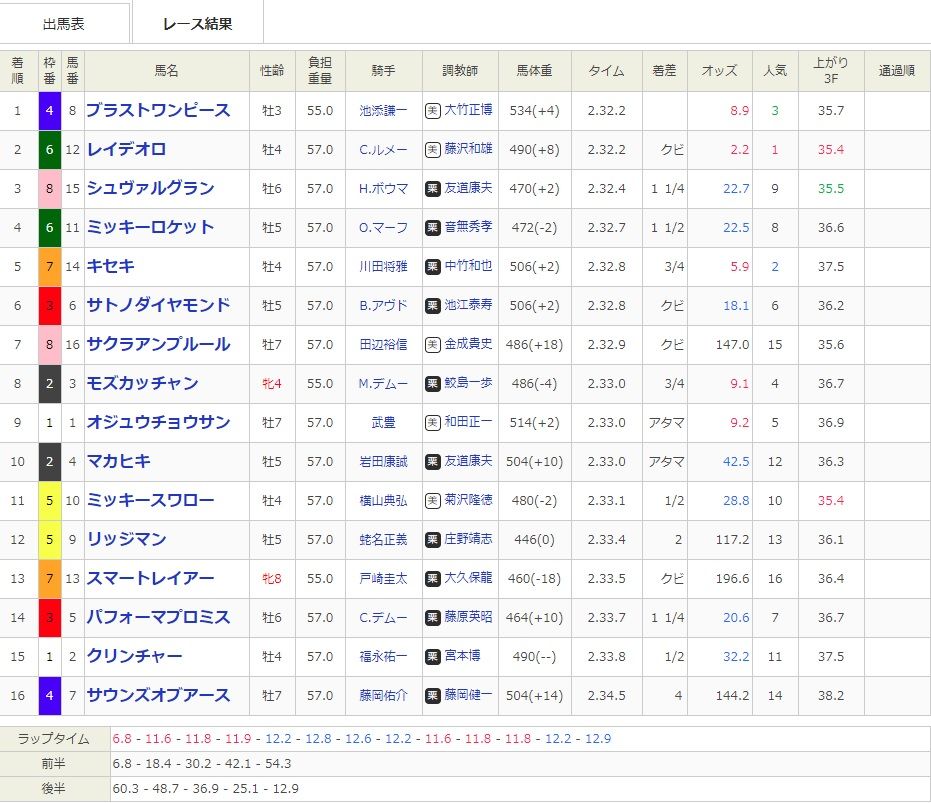Click the 栗 badge beside 池江泰寿
931x803 pixels.
tap(432, 306)
